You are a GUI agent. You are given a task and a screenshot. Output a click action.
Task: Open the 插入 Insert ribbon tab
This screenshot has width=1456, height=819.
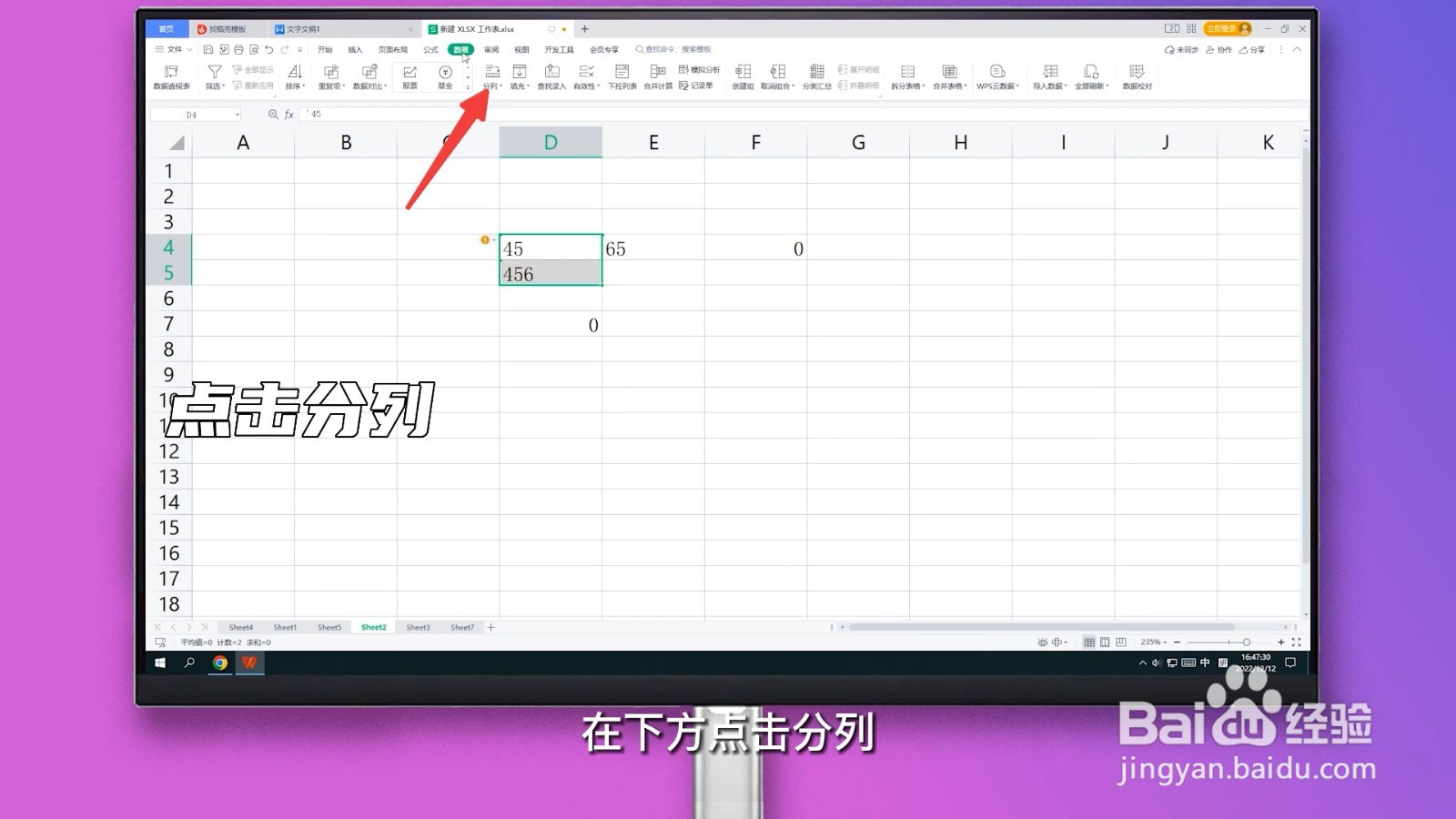pos(355,50)
